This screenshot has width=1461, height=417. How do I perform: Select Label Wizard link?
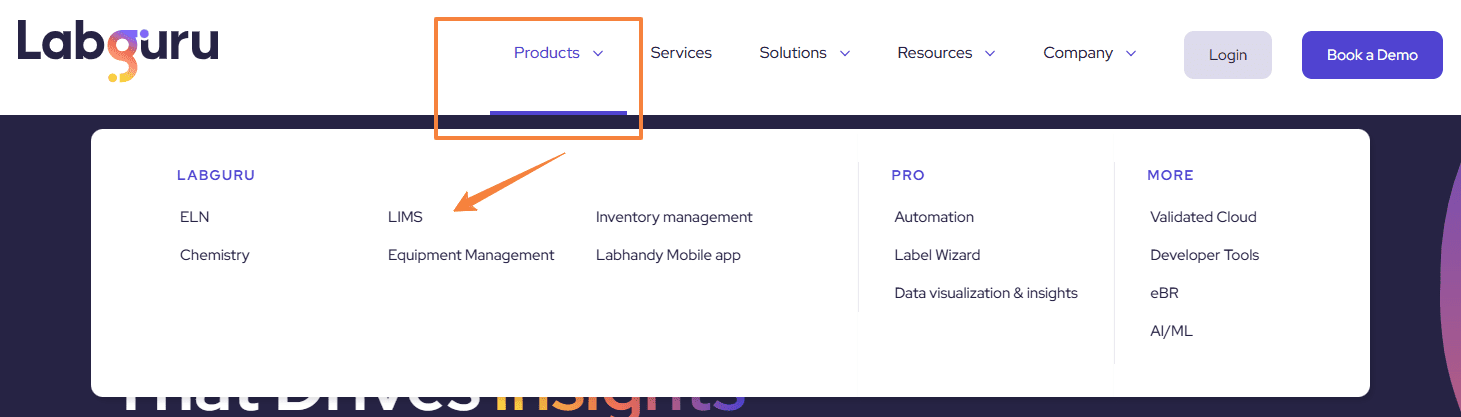click(937, 255)
